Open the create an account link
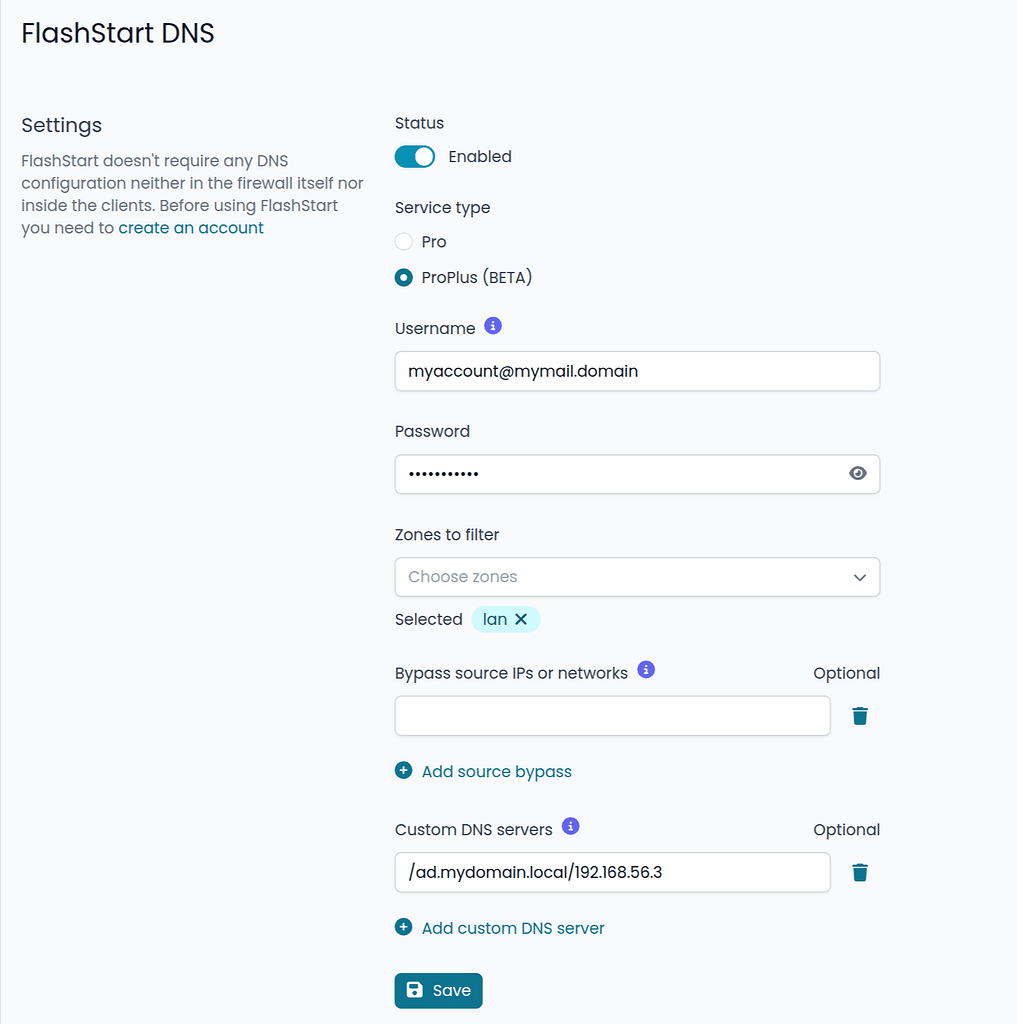 point(190,227)
